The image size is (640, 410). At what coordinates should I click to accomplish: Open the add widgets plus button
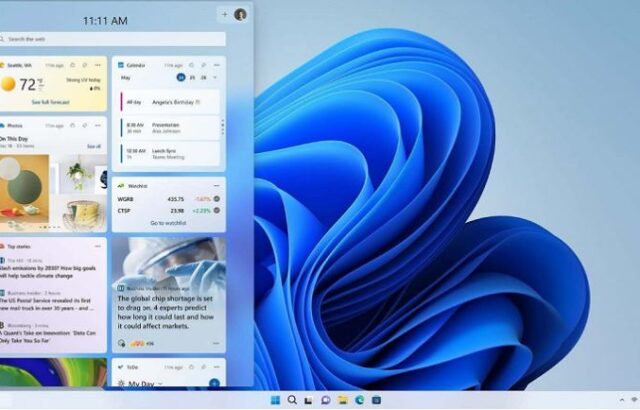(224, 15)
